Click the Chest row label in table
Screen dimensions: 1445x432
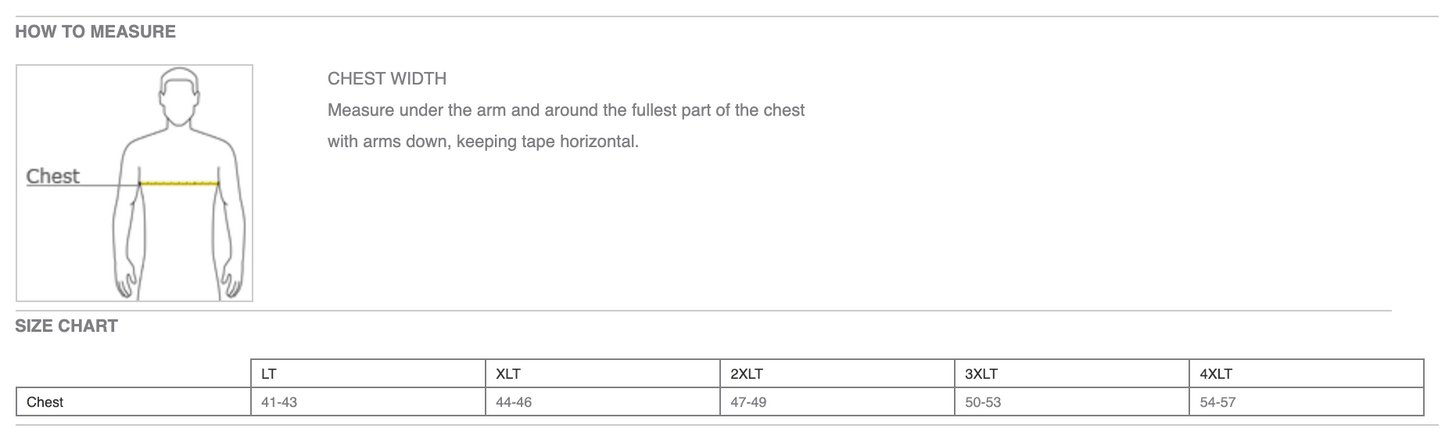coord(45,402)
